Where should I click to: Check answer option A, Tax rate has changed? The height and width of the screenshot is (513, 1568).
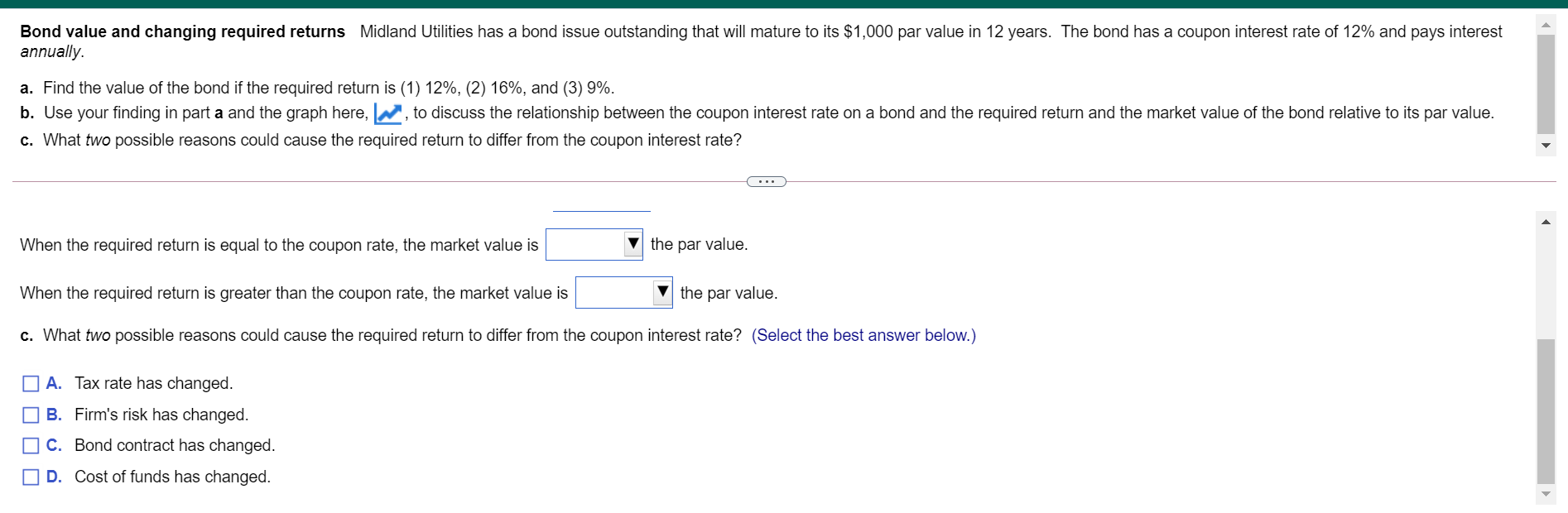30,383
